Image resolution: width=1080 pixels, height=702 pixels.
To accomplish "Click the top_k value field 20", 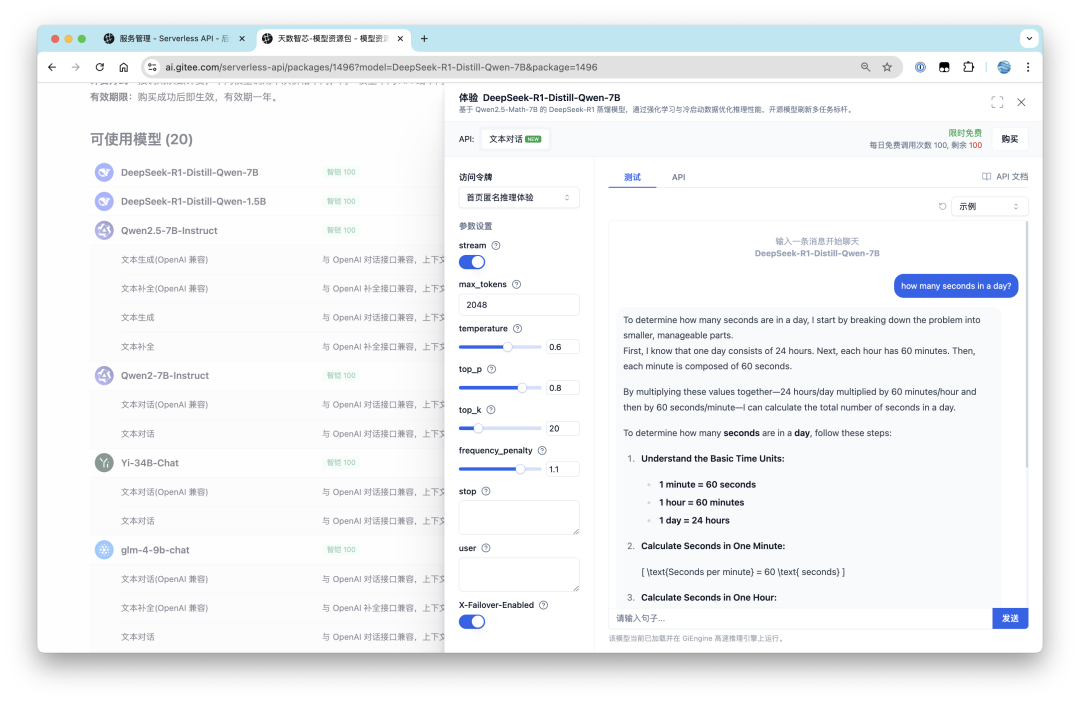I will point(562,429).
